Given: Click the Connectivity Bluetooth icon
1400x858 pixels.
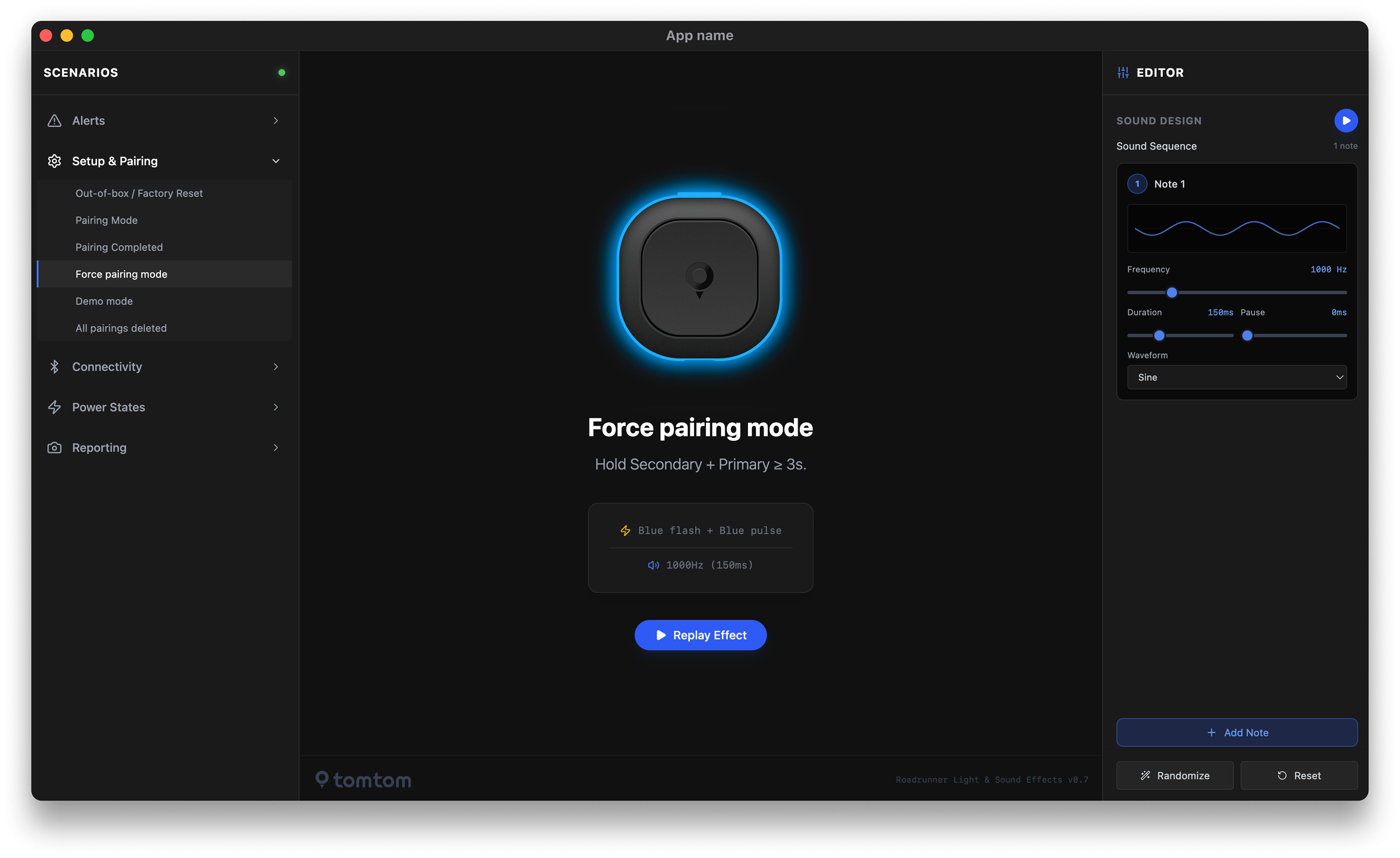Looking at the screenshot, I should tap(54, 367).
